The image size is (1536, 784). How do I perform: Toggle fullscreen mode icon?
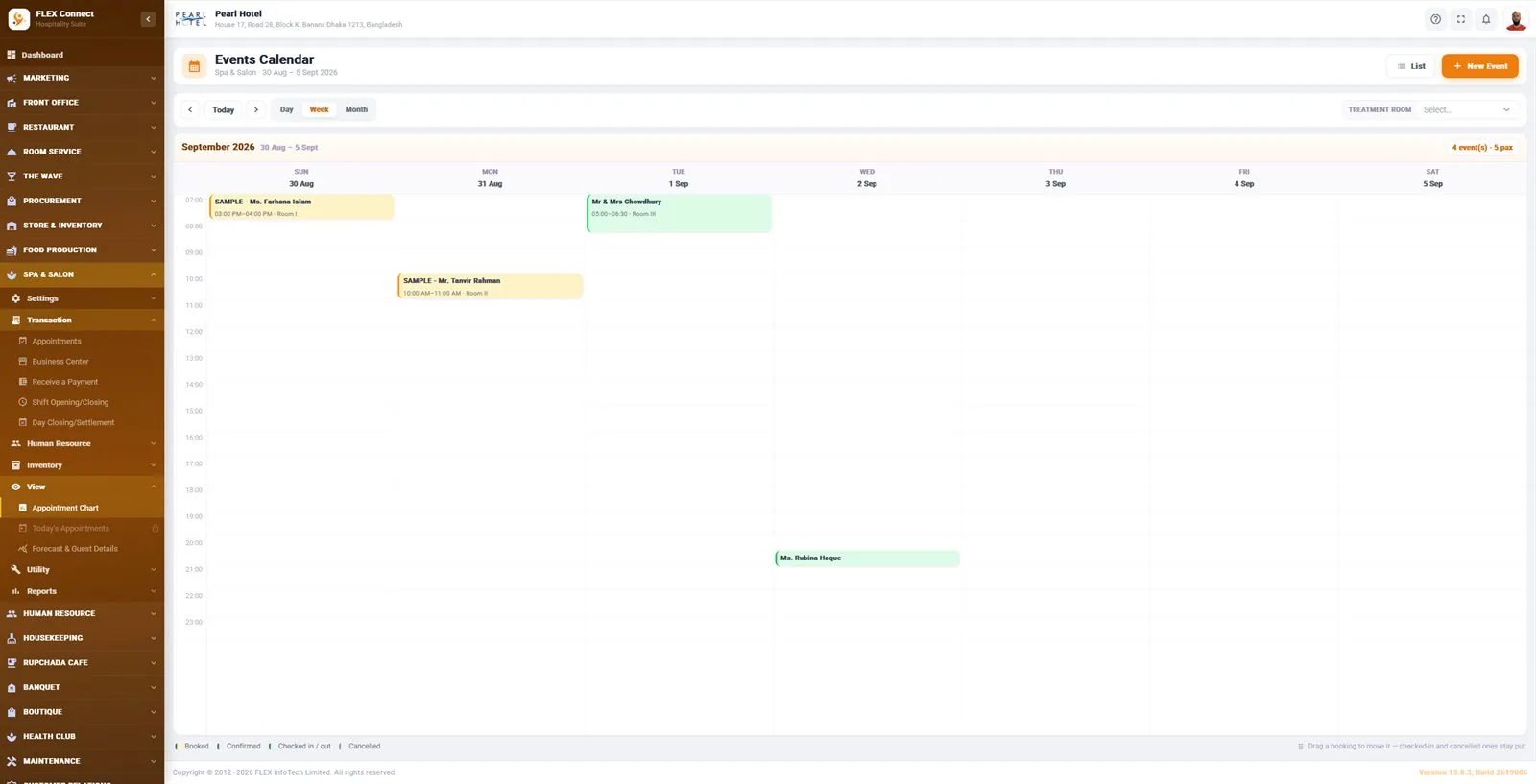[1461, 19]
